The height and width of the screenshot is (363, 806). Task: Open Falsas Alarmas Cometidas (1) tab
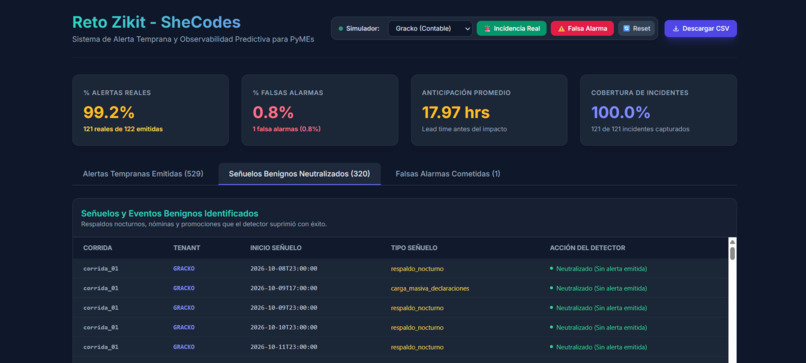click(448, 174)
